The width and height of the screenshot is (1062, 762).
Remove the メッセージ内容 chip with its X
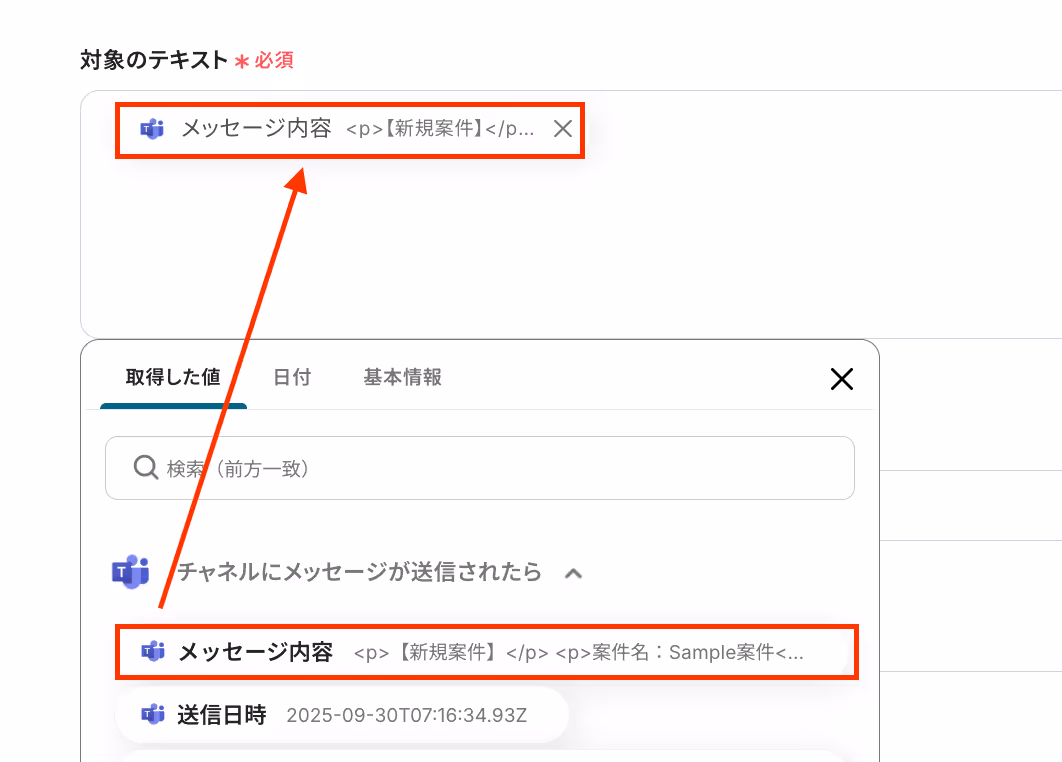(x=562, y=129)
